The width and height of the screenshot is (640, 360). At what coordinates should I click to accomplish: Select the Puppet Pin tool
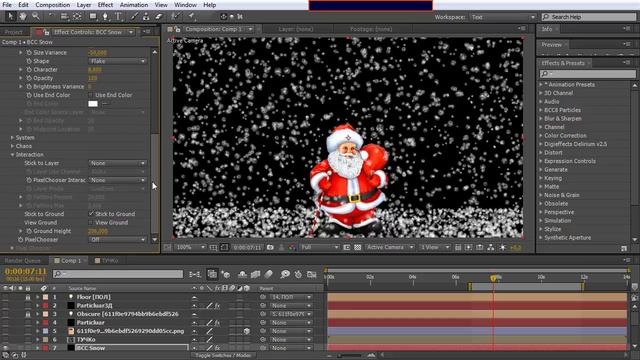(191, 16)
